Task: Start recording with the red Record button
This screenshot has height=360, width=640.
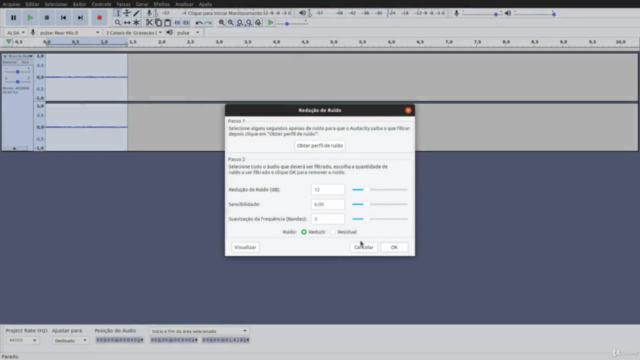Action: coord(99,18)
